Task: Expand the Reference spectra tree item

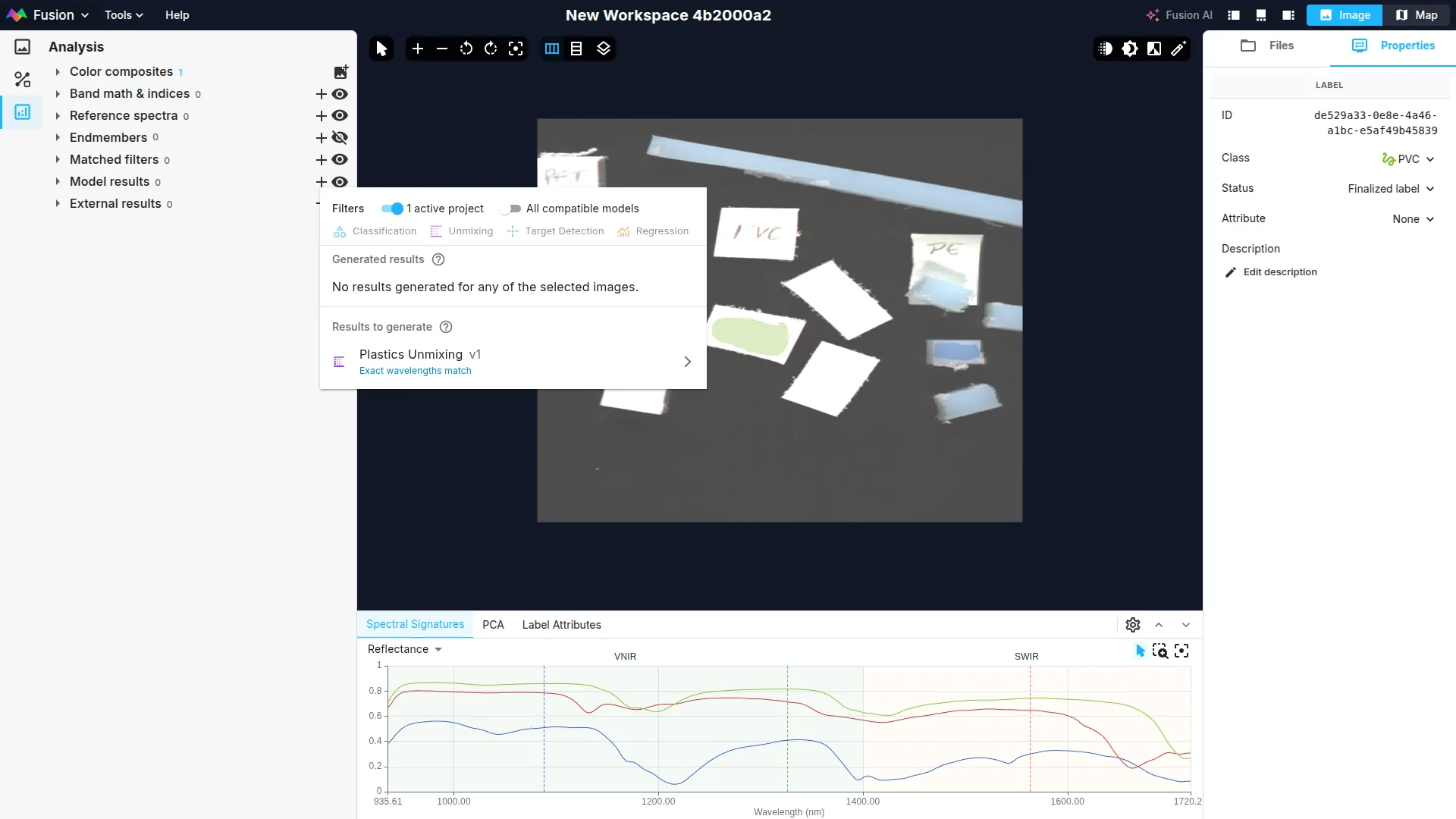Action: tap(58, 116)
